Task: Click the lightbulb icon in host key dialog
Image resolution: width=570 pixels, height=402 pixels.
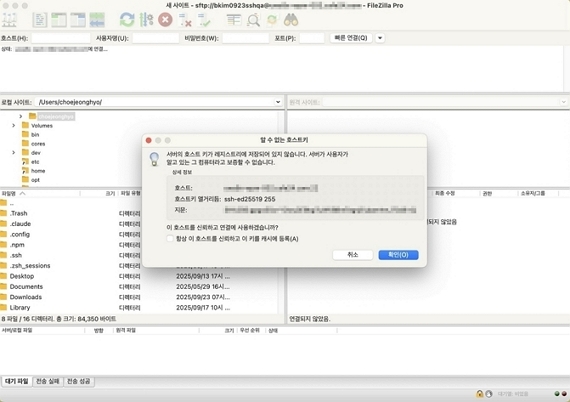Action: 154,159
